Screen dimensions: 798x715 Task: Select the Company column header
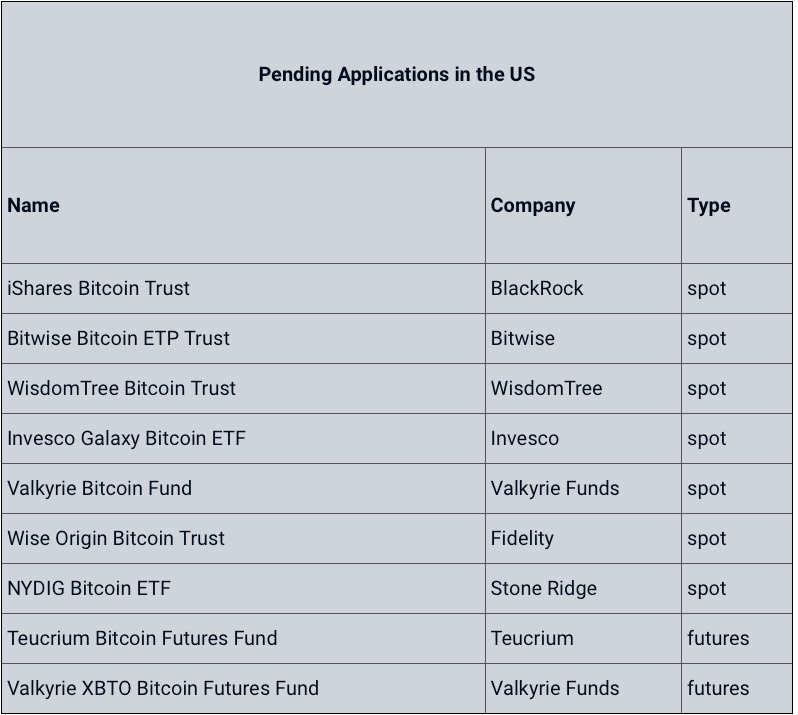[533, 206]
